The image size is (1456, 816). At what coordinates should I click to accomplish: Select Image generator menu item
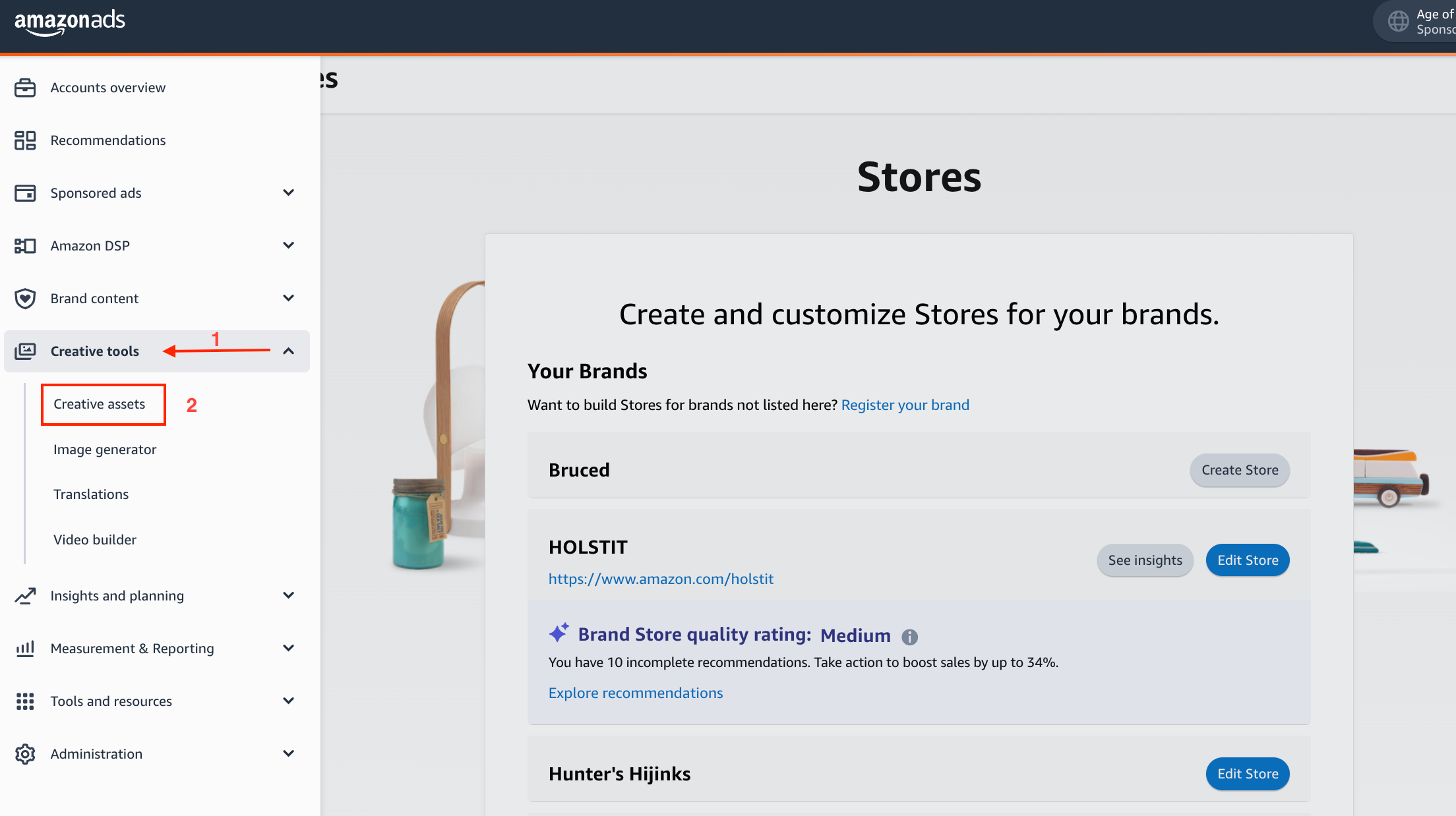(x=105, y=450)
